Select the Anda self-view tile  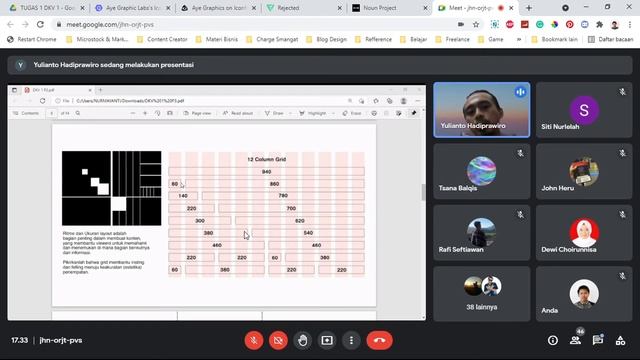point(584,294)
